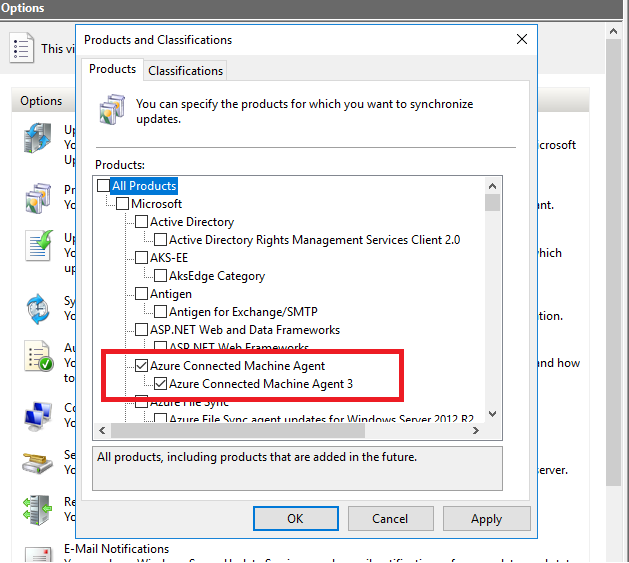Viewport: 629px width, 563px height.
Task: Click the products list scroll right arrow
Action: point(476,431)
